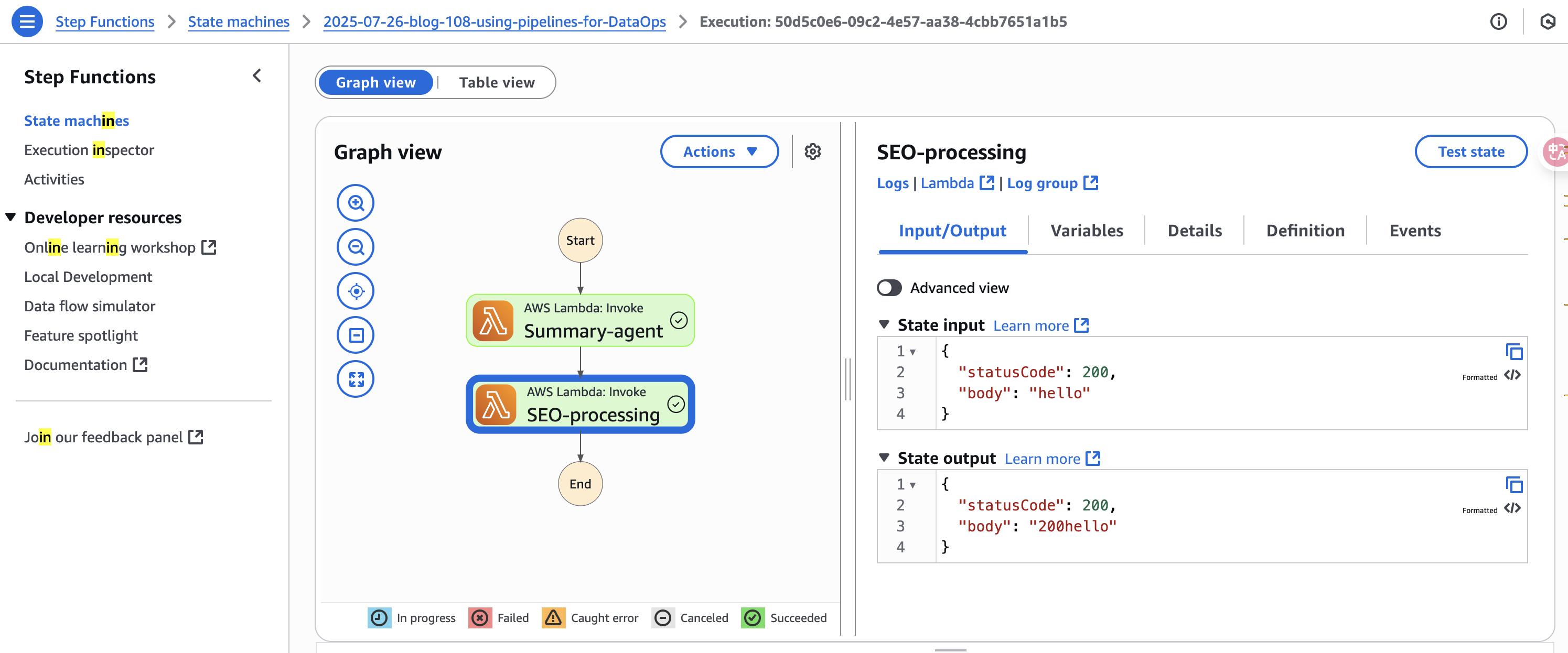Open graph view settings gear
The height and width of the screenshot is (653, 1568).
pos(813,151)
